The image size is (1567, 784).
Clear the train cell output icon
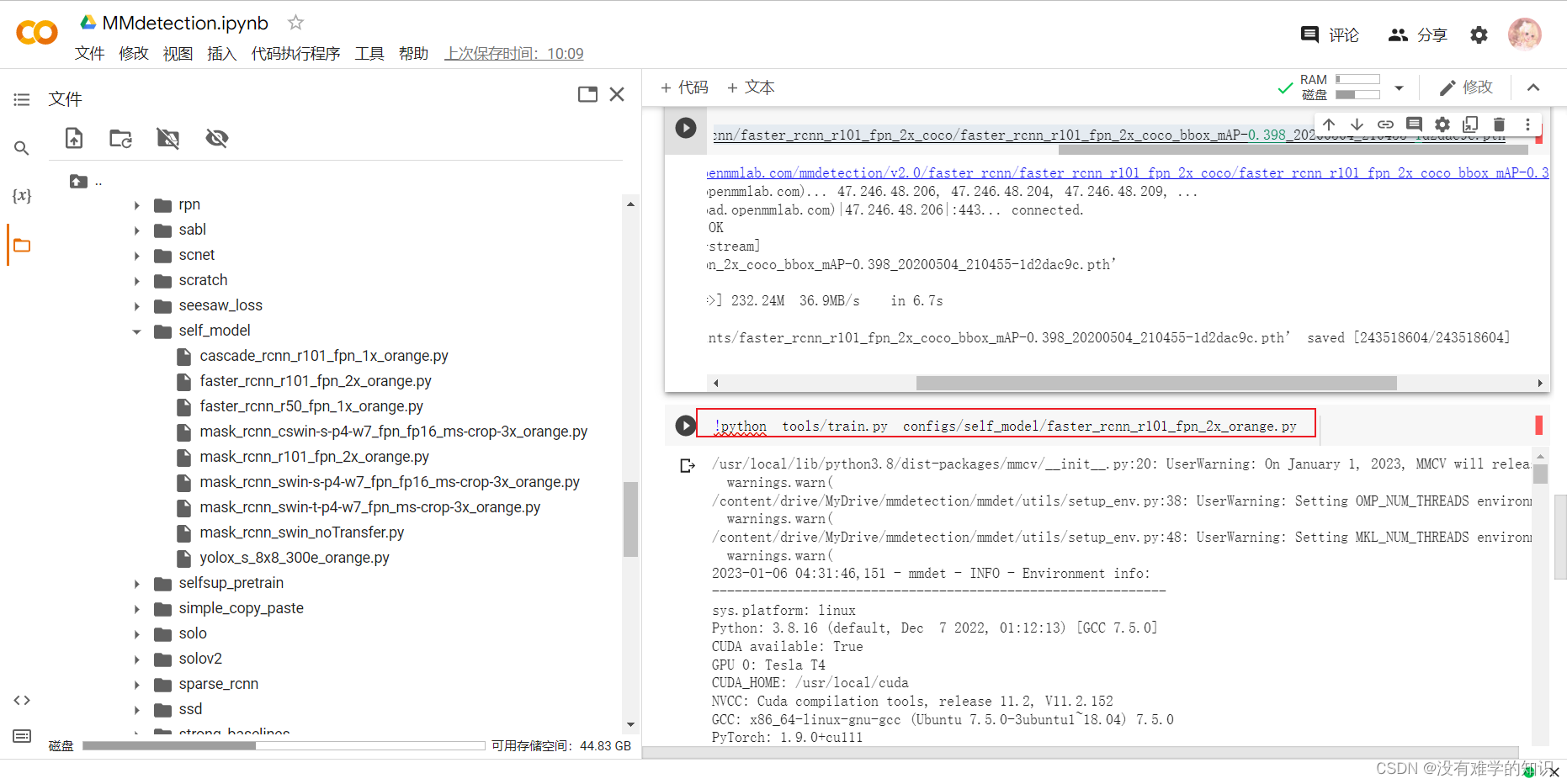click(688, 465)
